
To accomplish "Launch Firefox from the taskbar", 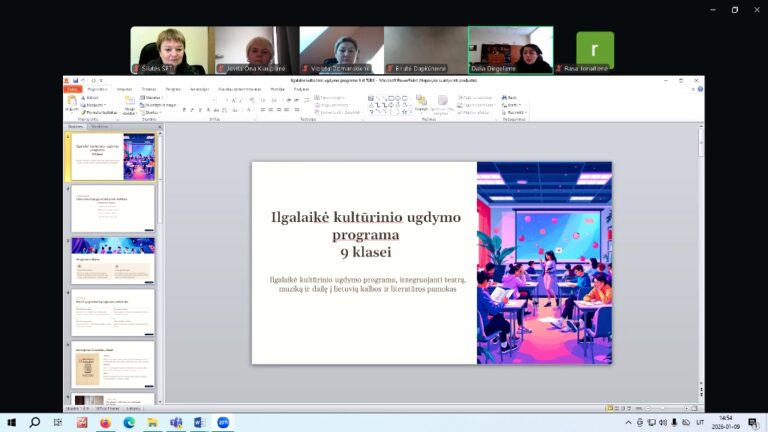I will coord(105,422).
